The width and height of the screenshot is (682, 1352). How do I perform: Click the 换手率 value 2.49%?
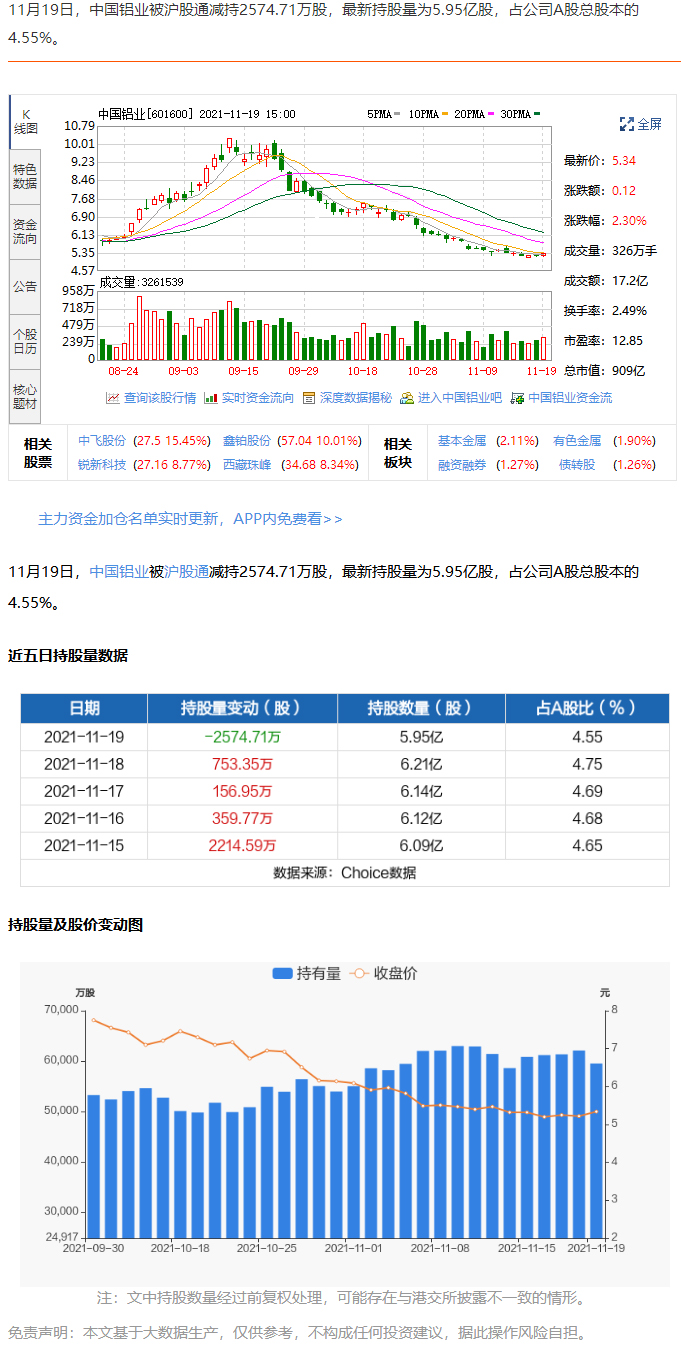pyautogui.click(x=629, y=310)
